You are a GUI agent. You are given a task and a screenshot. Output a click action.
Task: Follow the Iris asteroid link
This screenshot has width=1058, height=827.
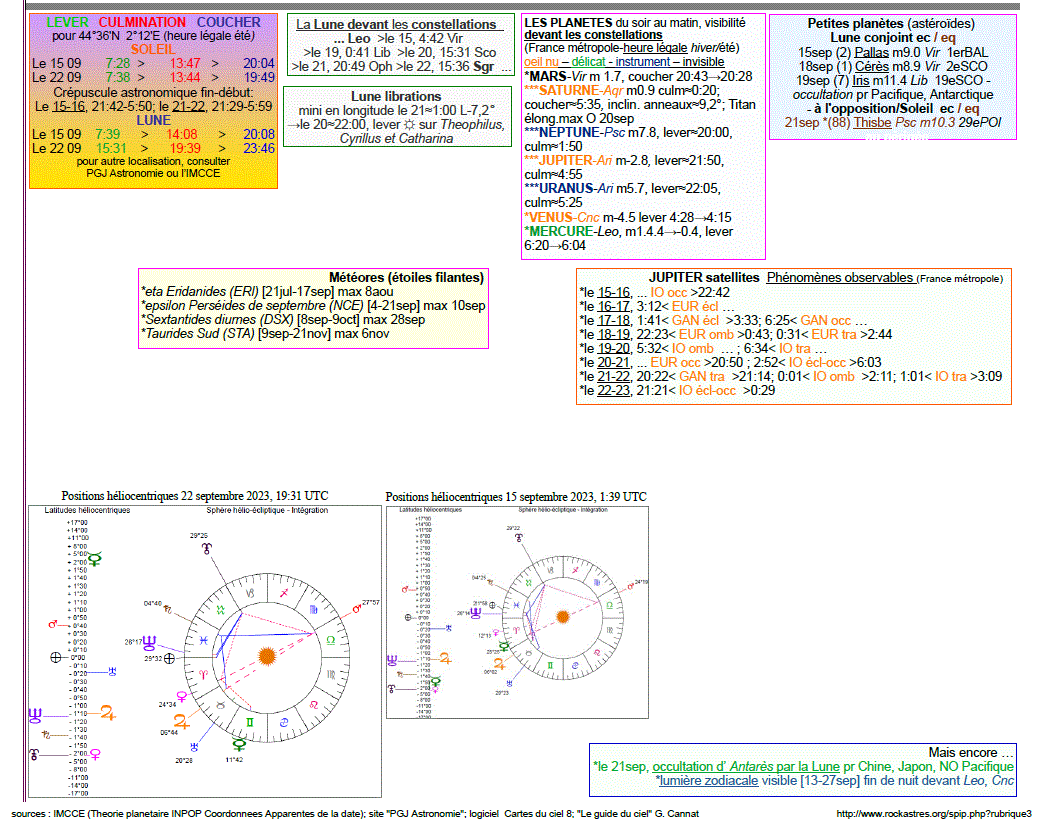[860, 80]
